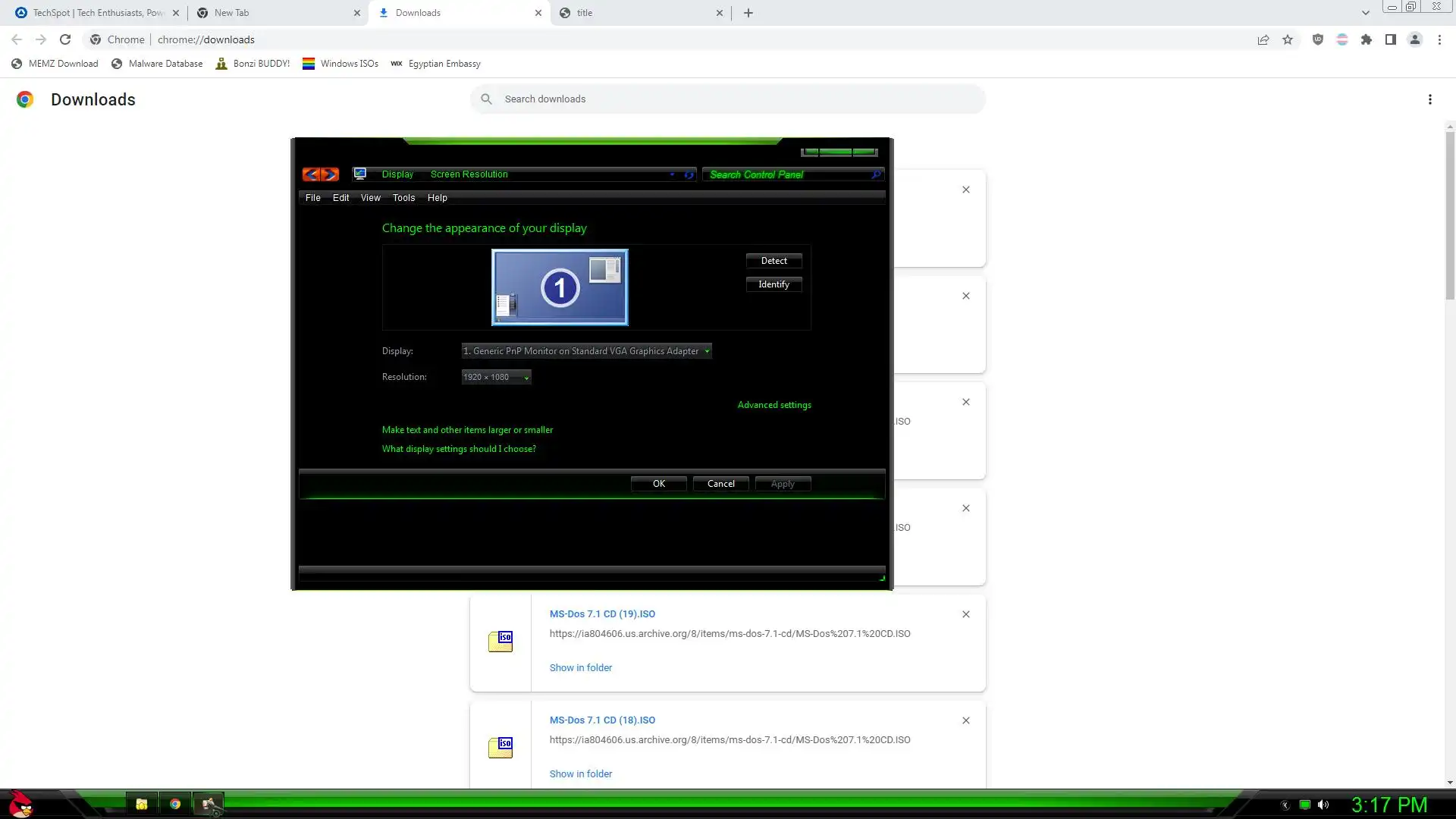Open the Angry Bird start button

click(20, 804)
